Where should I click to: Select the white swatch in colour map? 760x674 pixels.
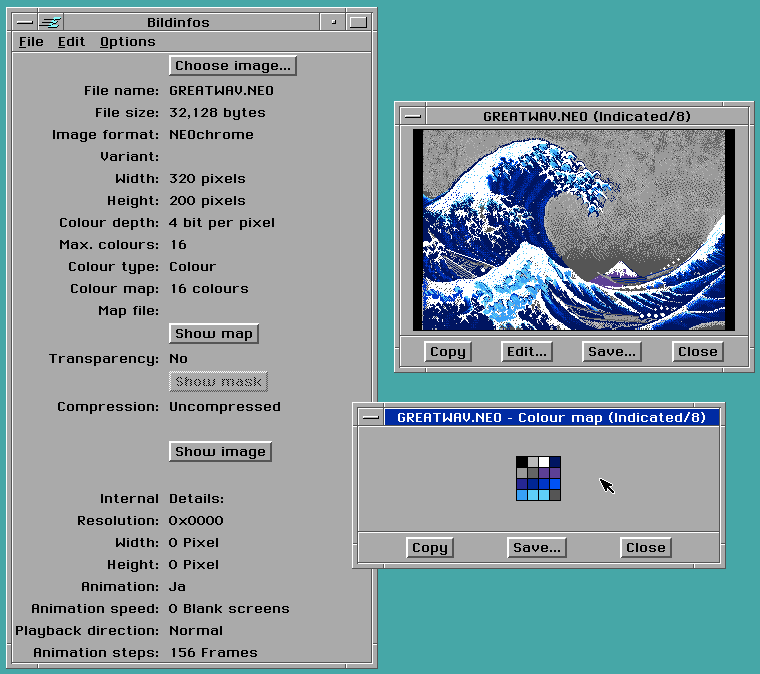pos(544,462)
